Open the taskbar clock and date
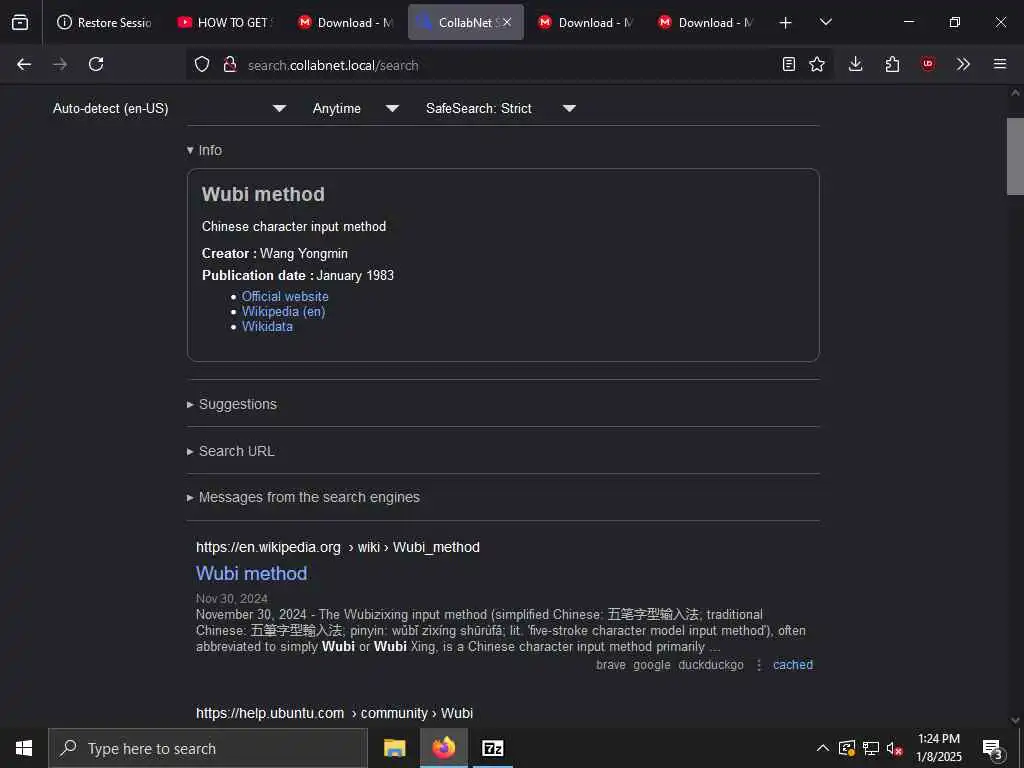 (x=939, y=748)
